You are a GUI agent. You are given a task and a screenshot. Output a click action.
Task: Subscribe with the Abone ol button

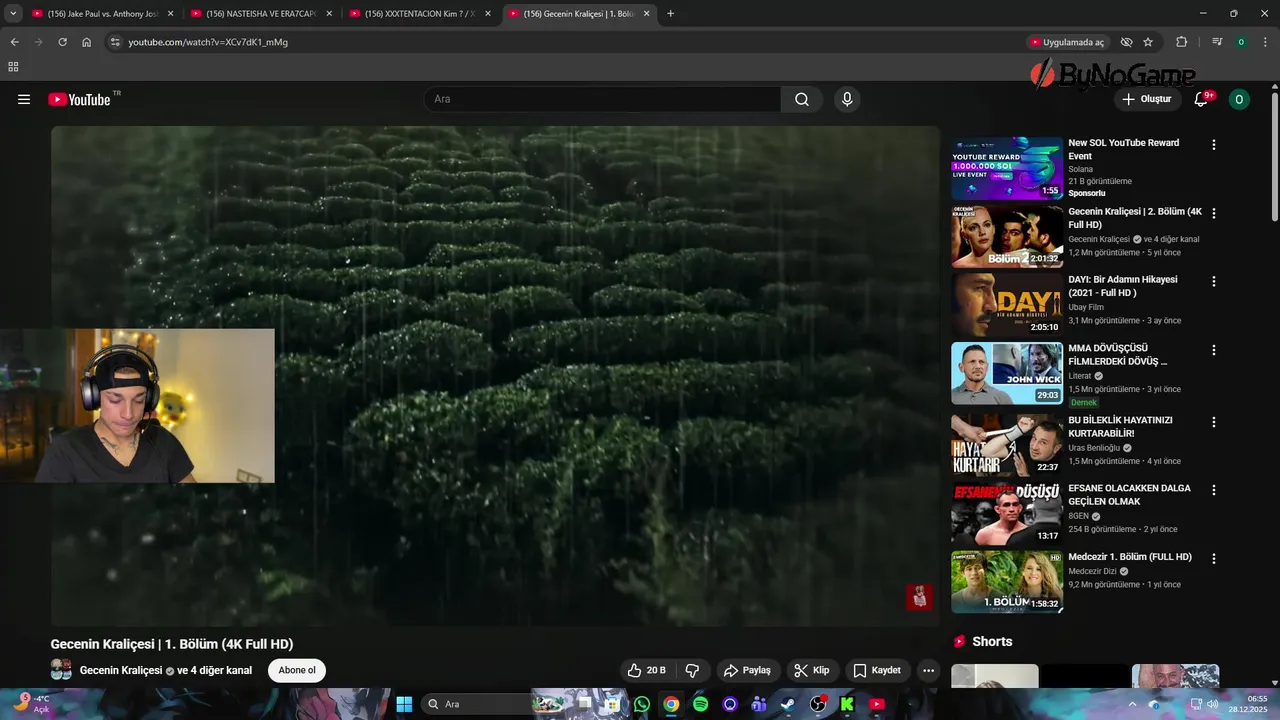(297, 670)
